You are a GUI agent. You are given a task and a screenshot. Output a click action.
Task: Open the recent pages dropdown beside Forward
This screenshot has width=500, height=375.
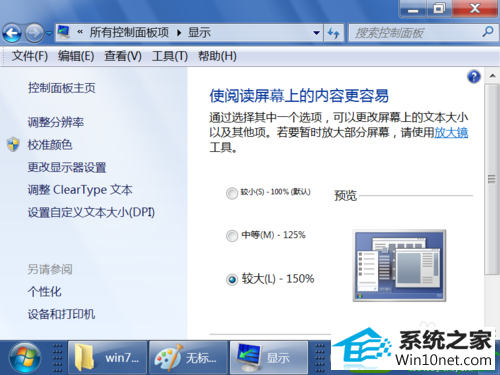49,33
